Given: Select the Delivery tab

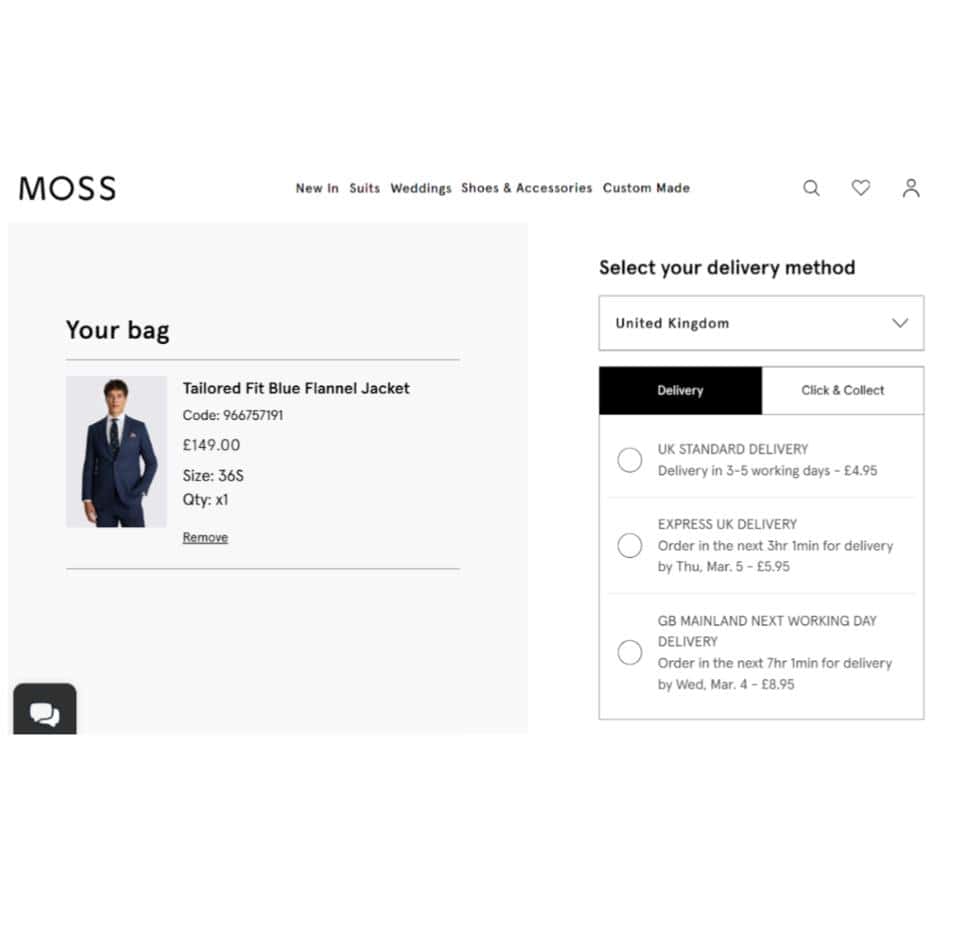Looking at the screenshot, I should [680, 390].
